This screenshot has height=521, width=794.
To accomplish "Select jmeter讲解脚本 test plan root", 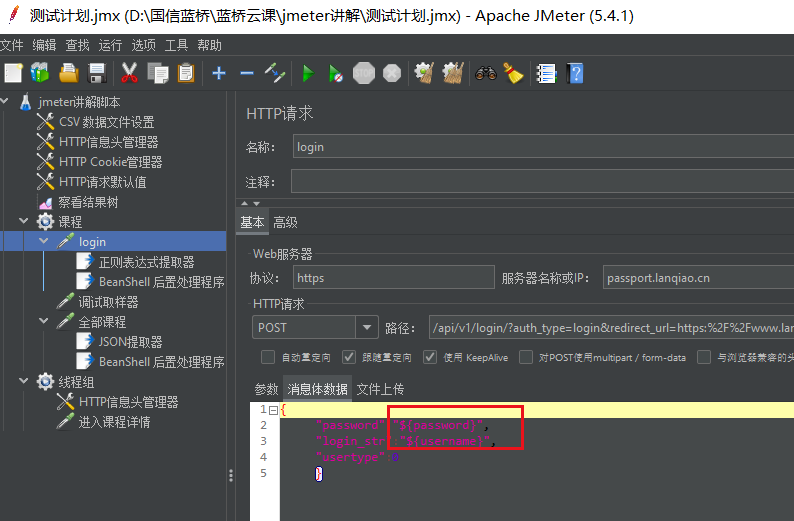I will click(80, 102).
